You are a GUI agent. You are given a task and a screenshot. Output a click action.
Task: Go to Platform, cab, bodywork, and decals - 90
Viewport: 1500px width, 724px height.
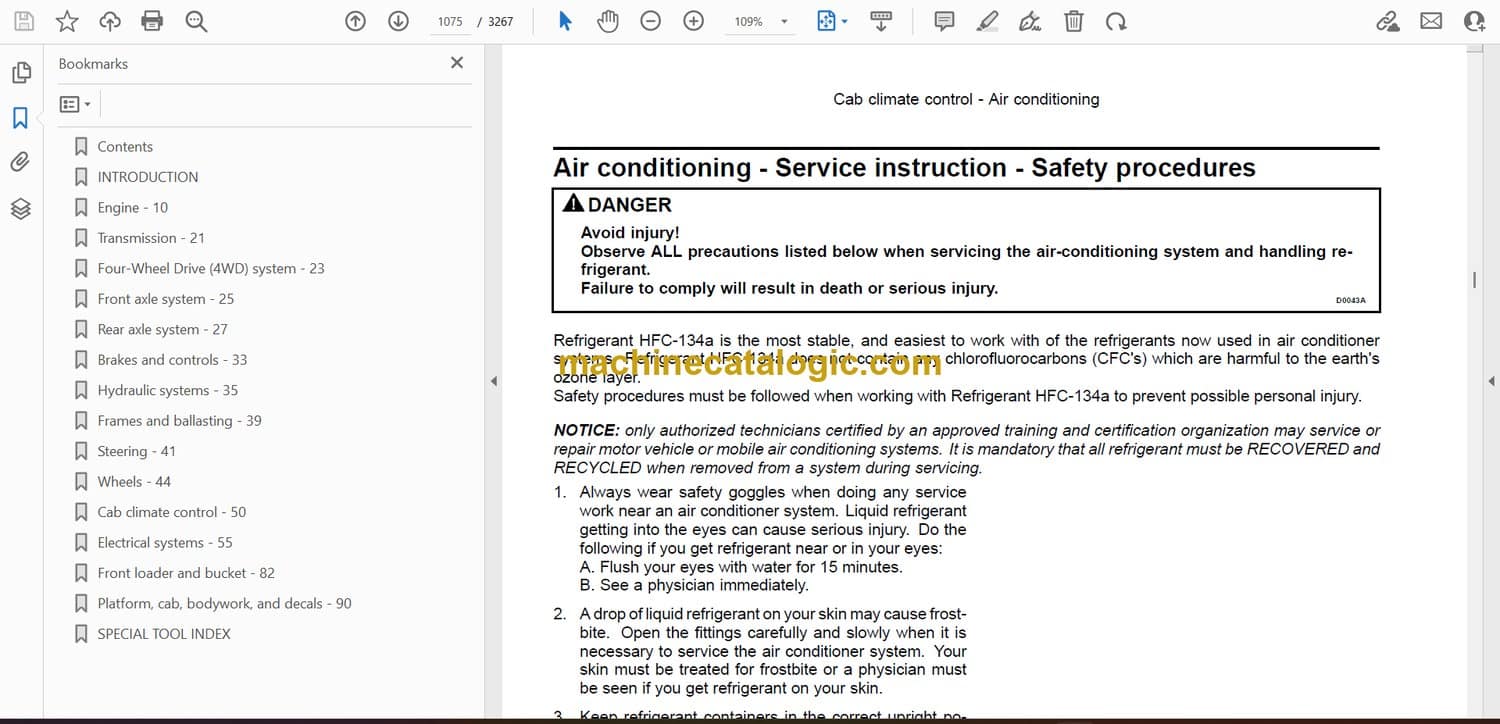(225, 603)
